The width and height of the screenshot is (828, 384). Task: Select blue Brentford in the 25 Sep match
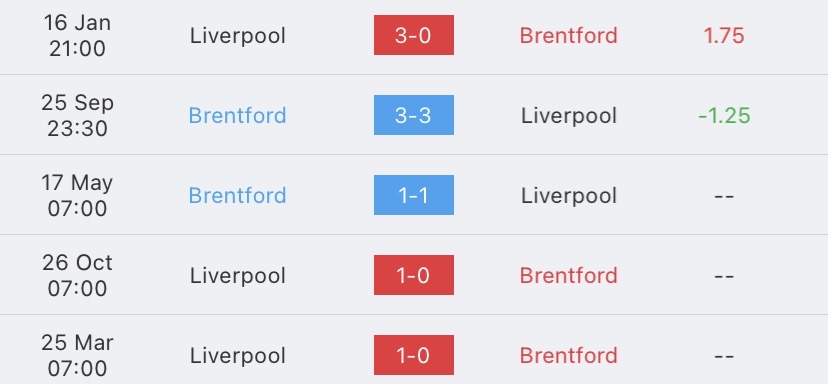pos(237,115)
